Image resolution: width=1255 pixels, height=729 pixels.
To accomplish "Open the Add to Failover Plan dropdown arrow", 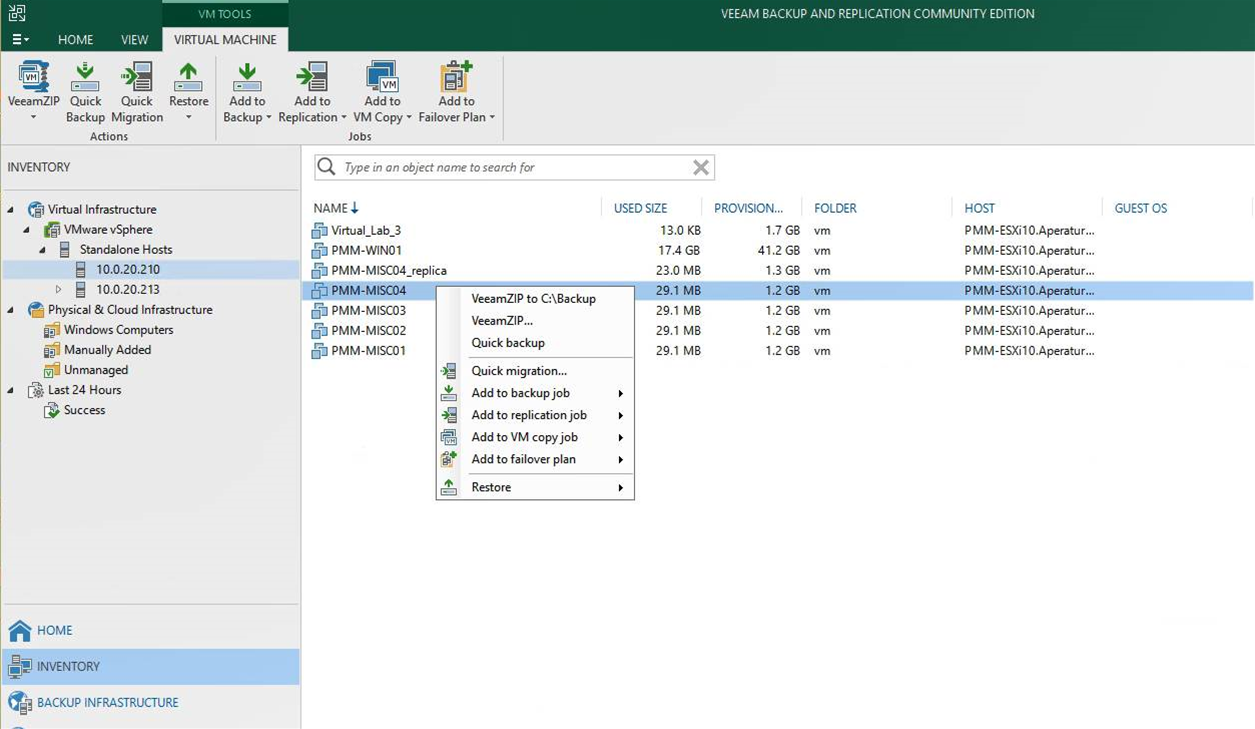I will (x=492, y=117).
